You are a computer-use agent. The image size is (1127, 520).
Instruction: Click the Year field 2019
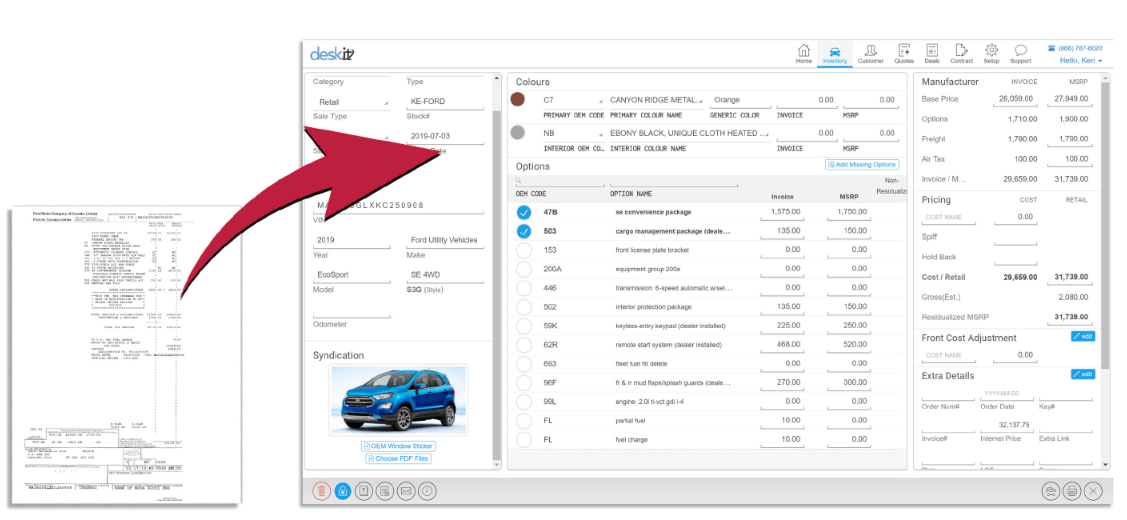pyautogui.click(x=351, y=240)
